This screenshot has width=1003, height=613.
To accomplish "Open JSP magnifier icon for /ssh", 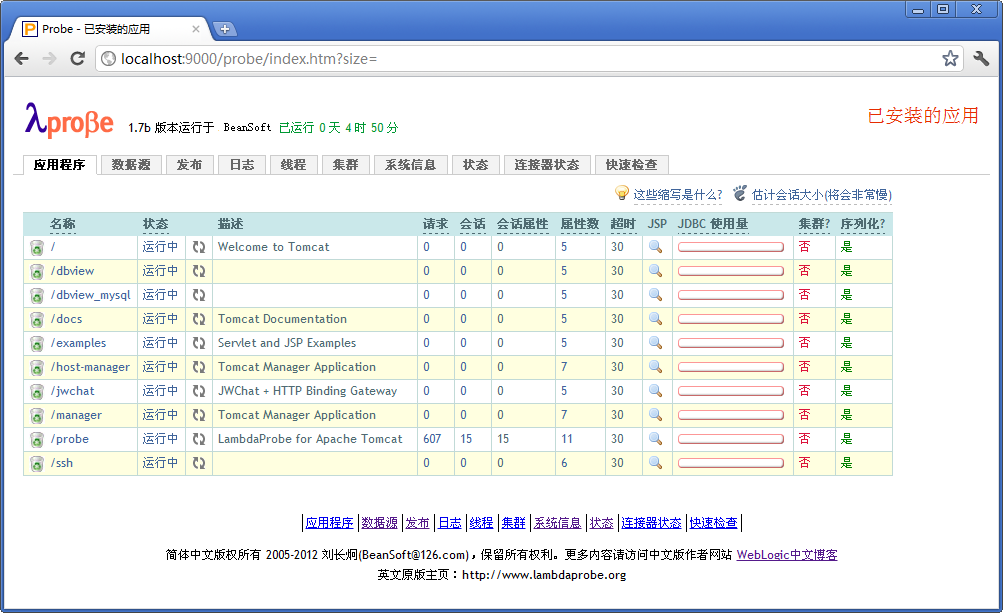I will pos(656,463).
